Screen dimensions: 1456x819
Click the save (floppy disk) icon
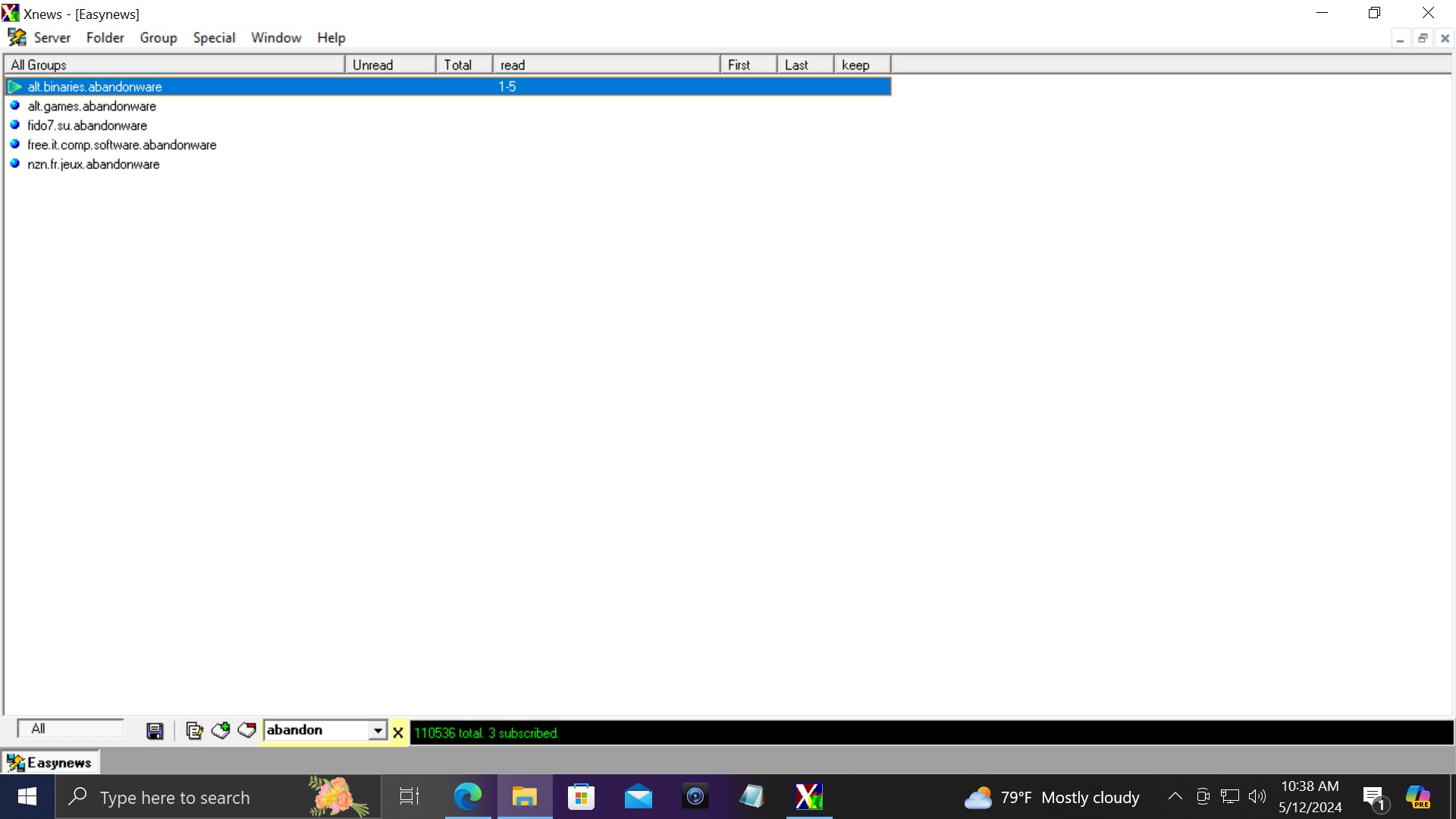point(155,731)
